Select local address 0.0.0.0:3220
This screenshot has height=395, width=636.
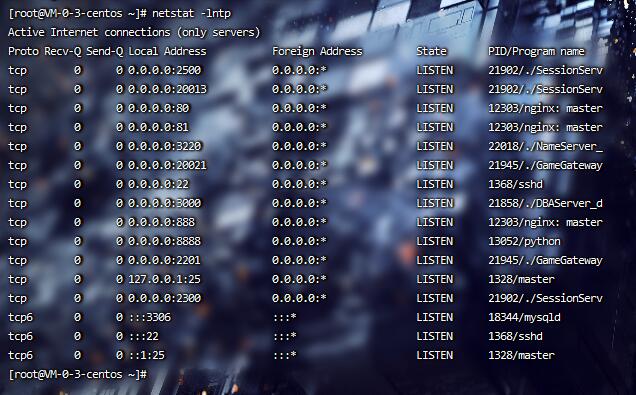point(165,146)
